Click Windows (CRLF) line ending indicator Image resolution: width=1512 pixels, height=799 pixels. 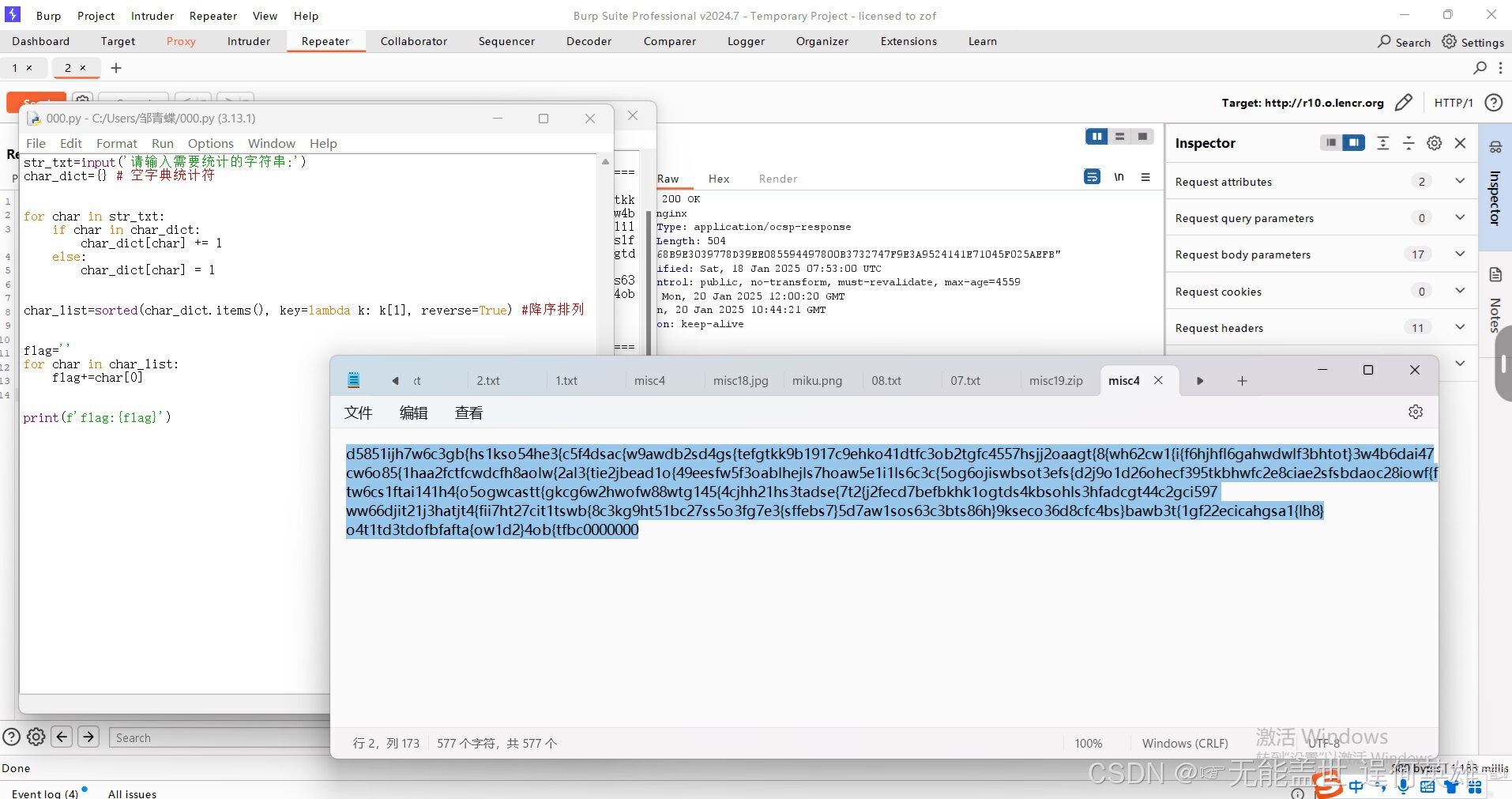[1184, 743]
